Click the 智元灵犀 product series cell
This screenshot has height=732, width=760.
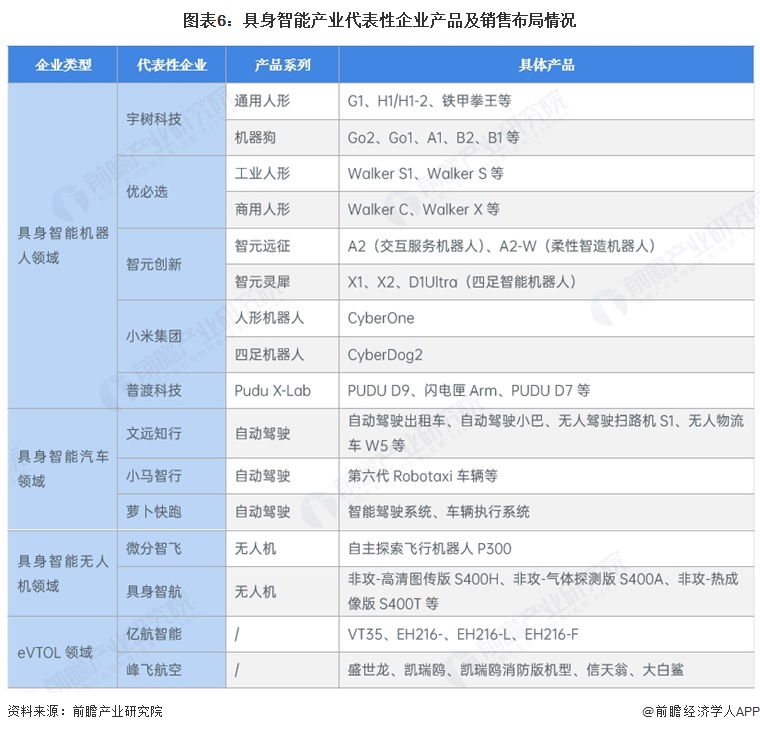282,282
